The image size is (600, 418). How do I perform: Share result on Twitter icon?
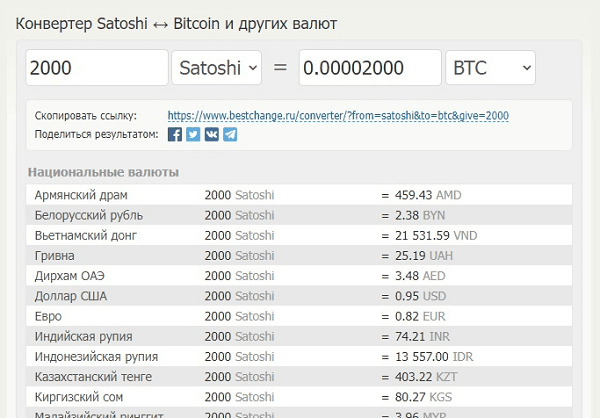click(x=193, y=135)
